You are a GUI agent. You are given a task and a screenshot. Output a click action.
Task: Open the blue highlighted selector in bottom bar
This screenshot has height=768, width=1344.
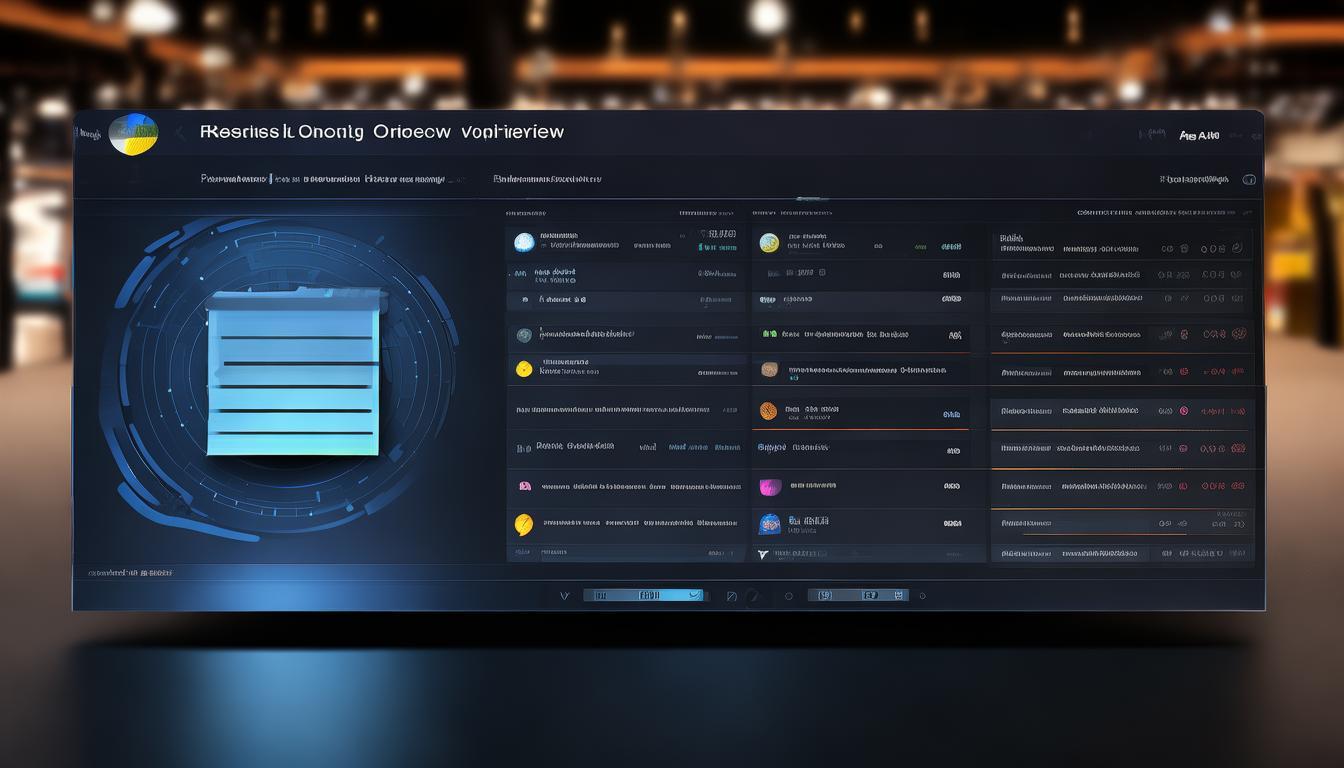click(x=645, y=595)
